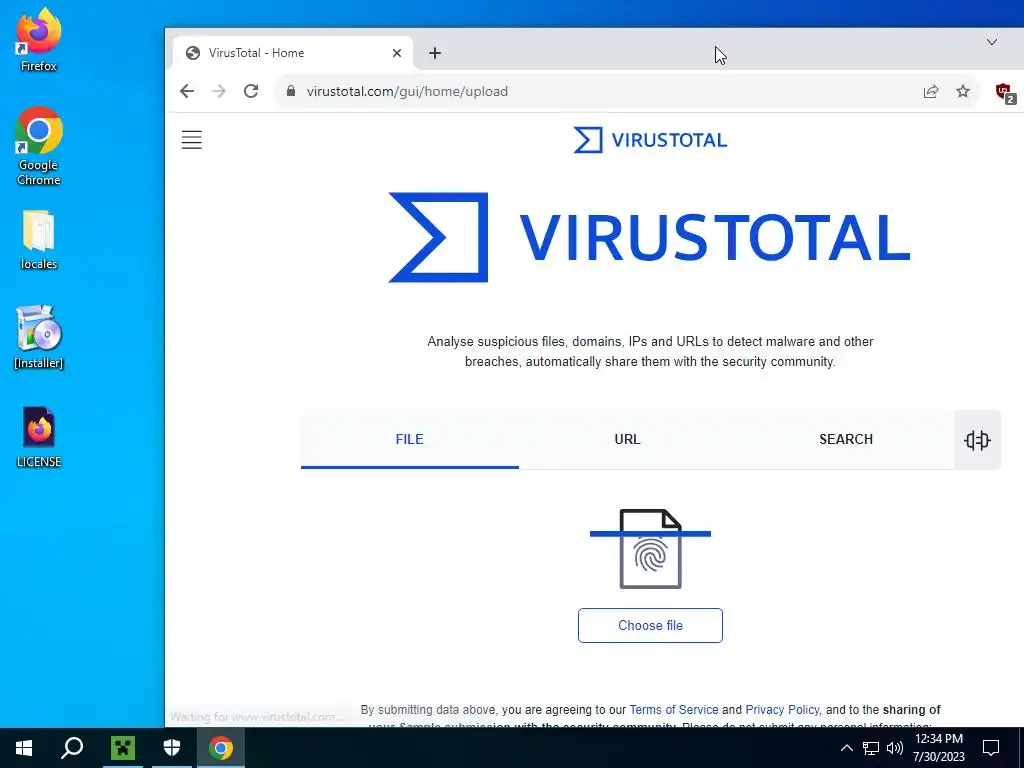The width and height of the screenshot is (1024, 768).
Task: Open the tab search chevron
Action: tap(991, 42)
